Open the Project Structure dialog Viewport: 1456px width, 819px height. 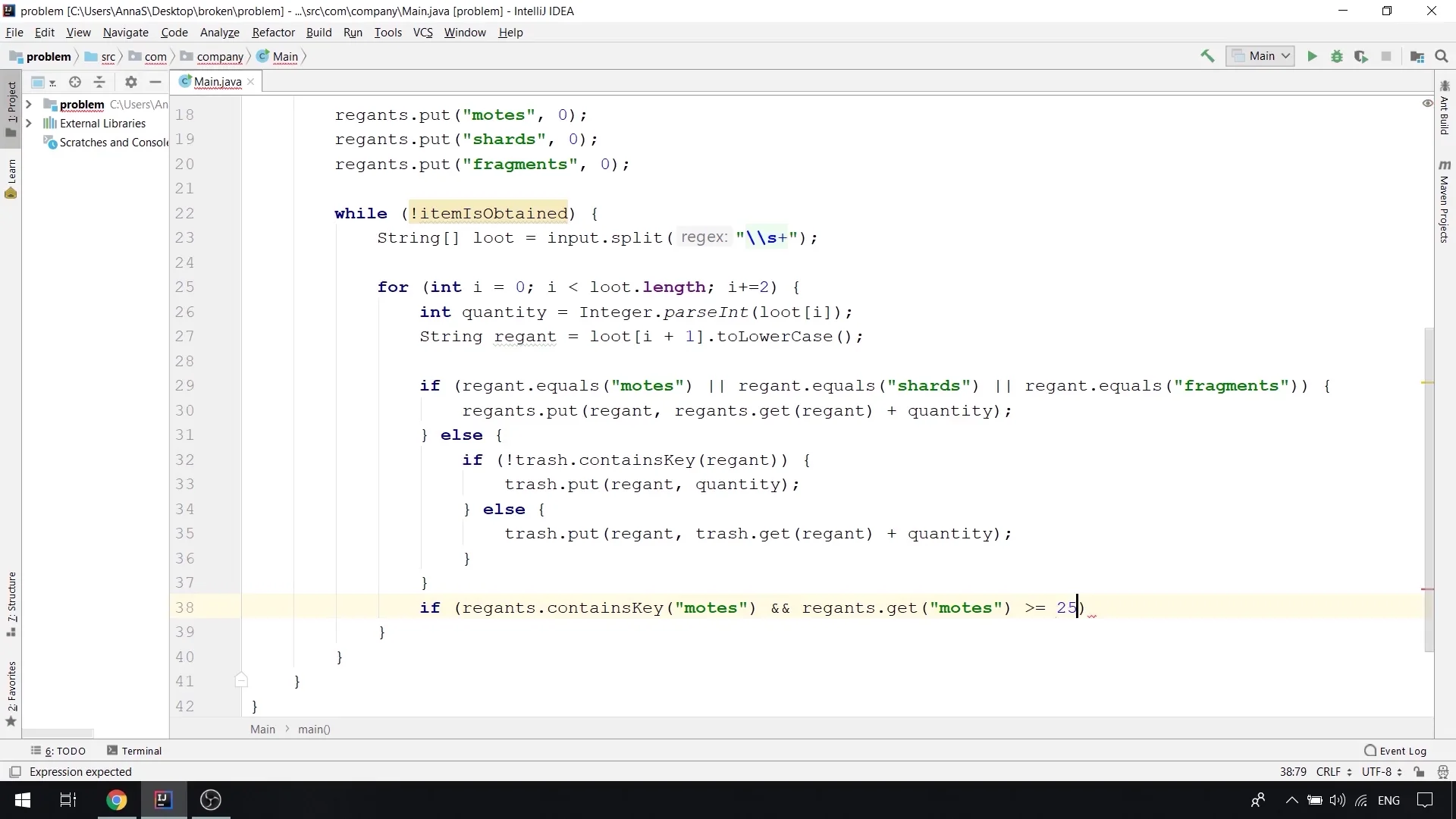tap(1417, 57)
